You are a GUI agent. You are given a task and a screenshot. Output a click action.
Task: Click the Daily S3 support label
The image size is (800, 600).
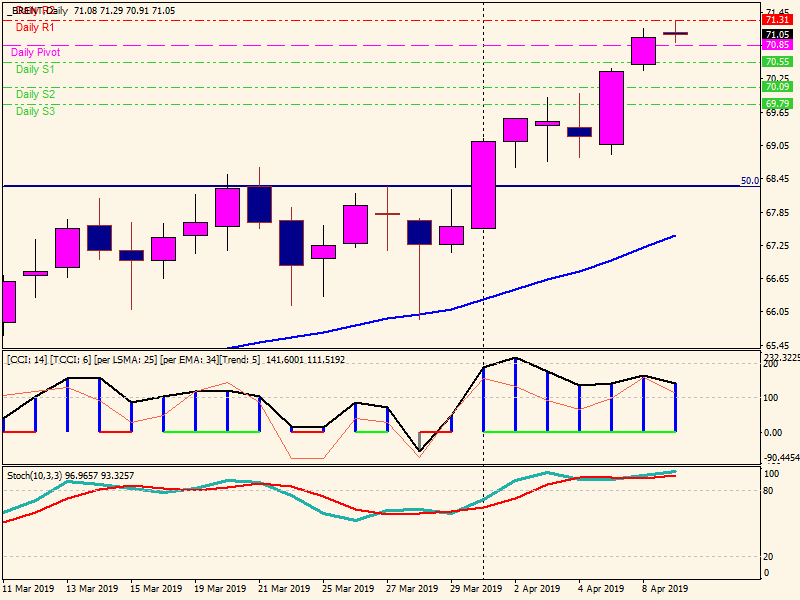35,111
